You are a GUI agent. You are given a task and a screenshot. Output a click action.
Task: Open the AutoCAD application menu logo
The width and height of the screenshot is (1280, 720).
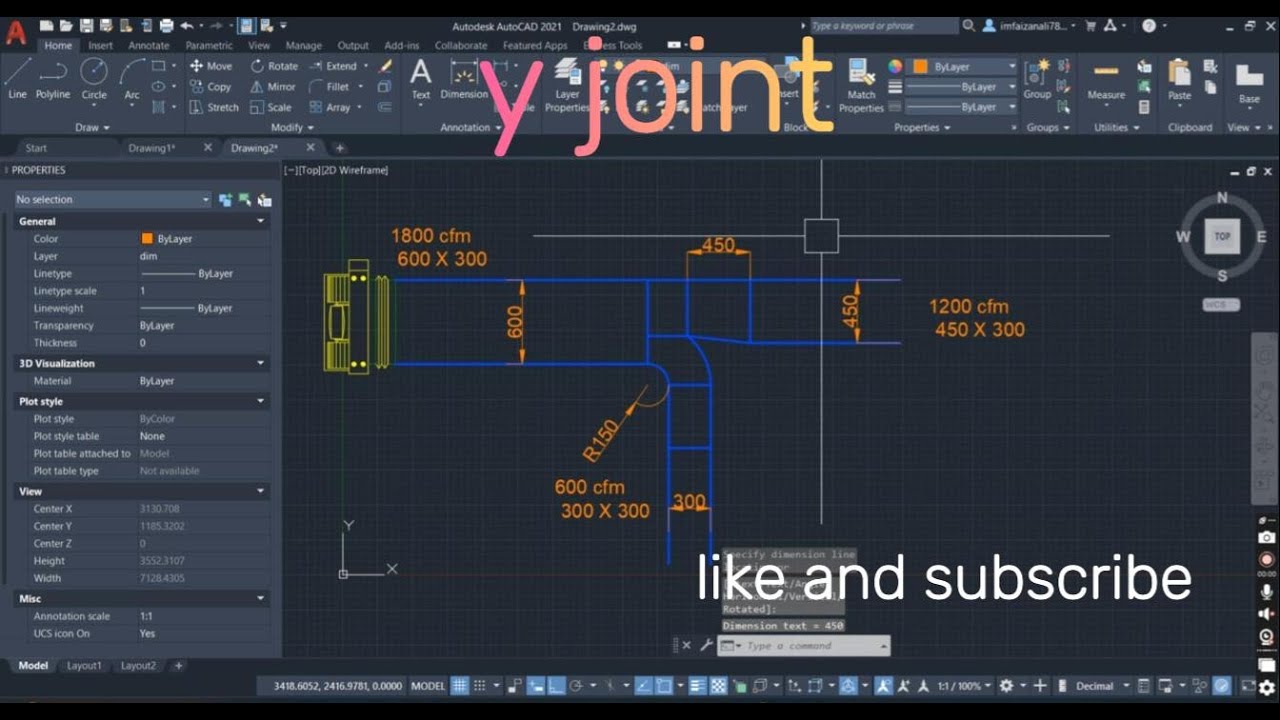16,31
